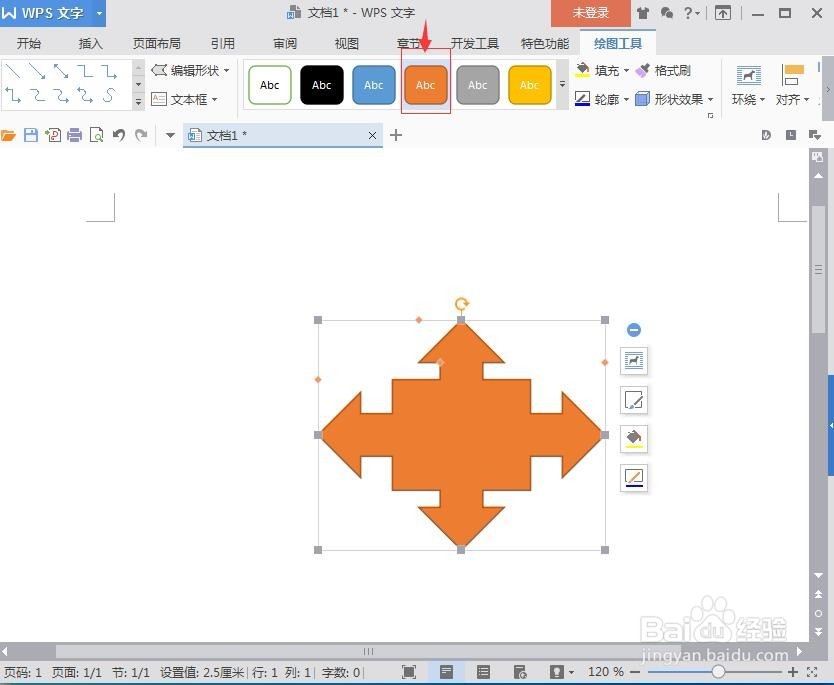Switch to page layout view
This screenshot has width=834, height=685.
pos(446,672)
